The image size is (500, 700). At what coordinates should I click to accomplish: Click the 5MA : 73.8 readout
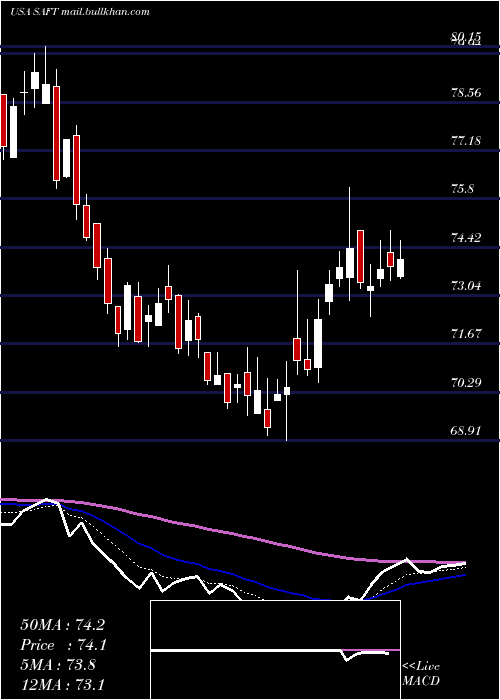click(x=58, y=665)
